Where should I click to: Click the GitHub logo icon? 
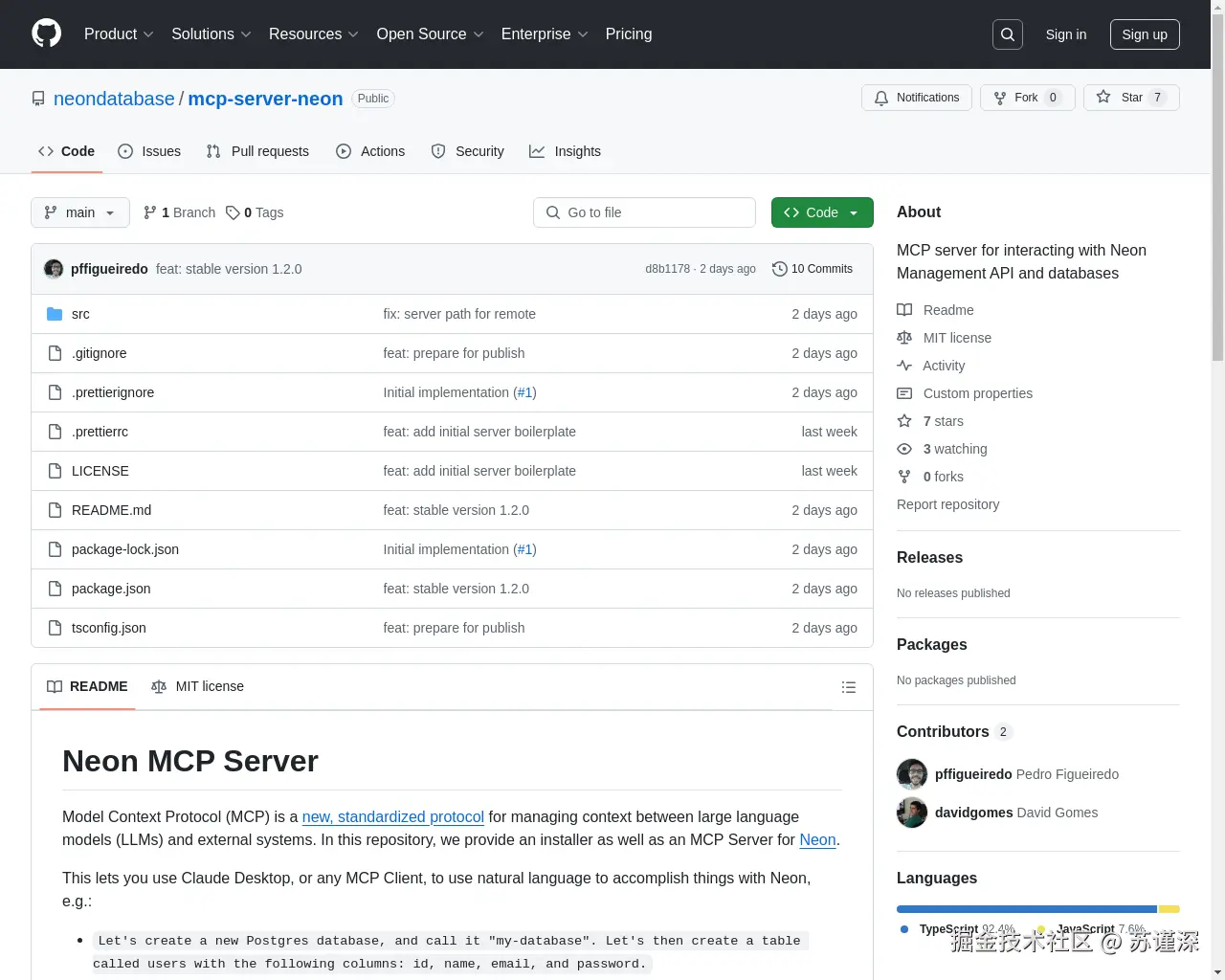tap(46, 33)
